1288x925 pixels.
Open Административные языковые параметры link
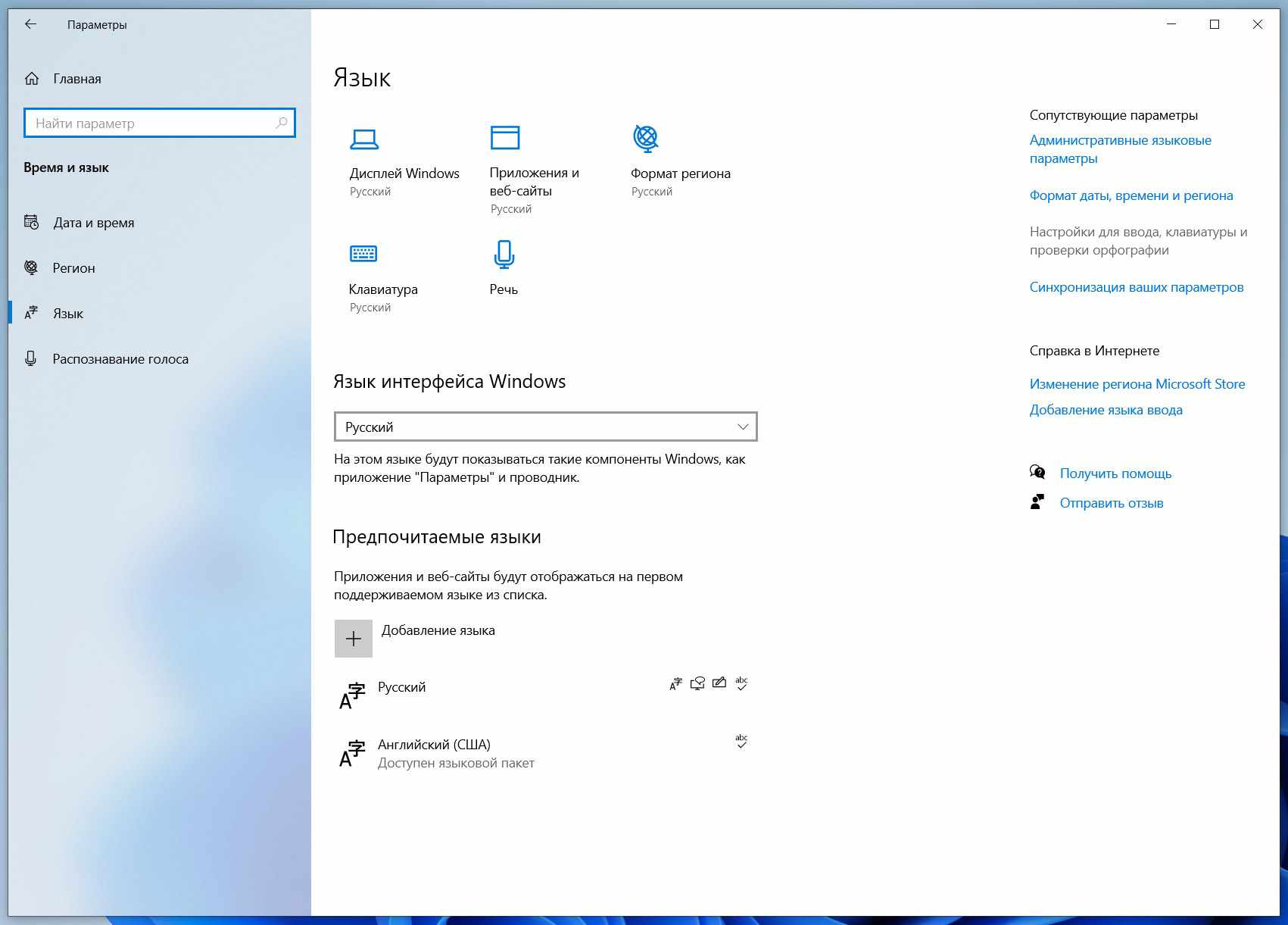point(1119,149)
